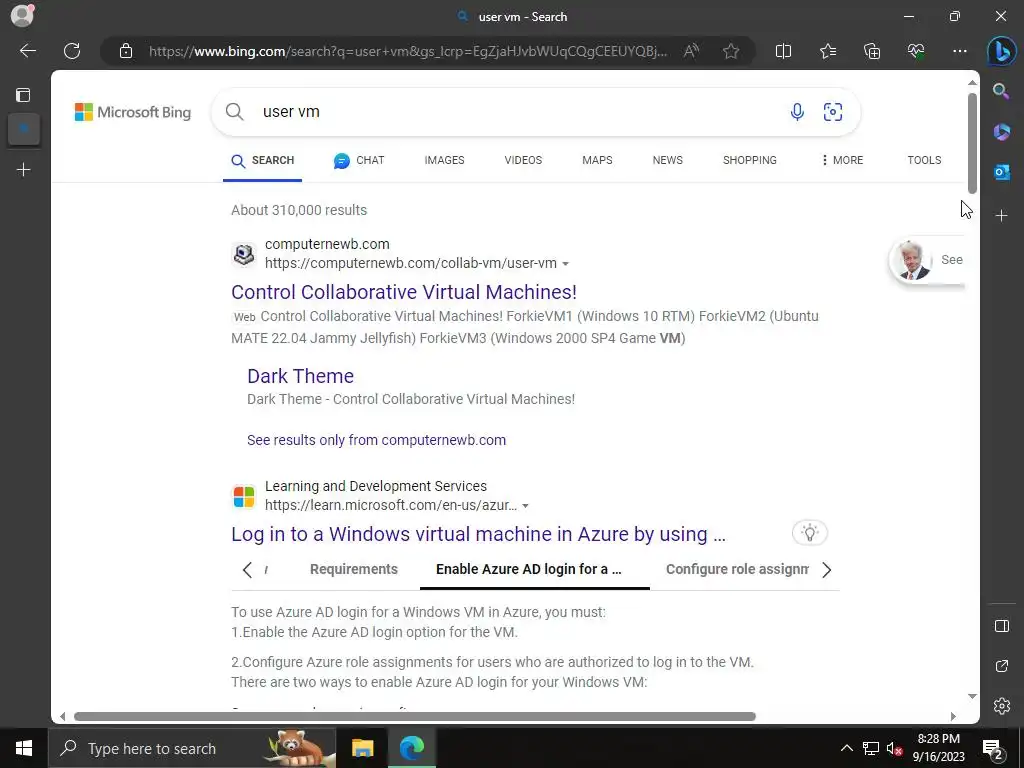Click the vertical page scrollbar thumb

[972, 144]
